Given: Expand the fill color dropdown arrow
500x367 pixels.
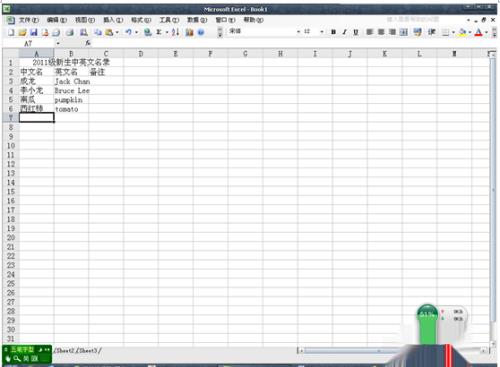Looking at the screenshot, I should (470, 32).
